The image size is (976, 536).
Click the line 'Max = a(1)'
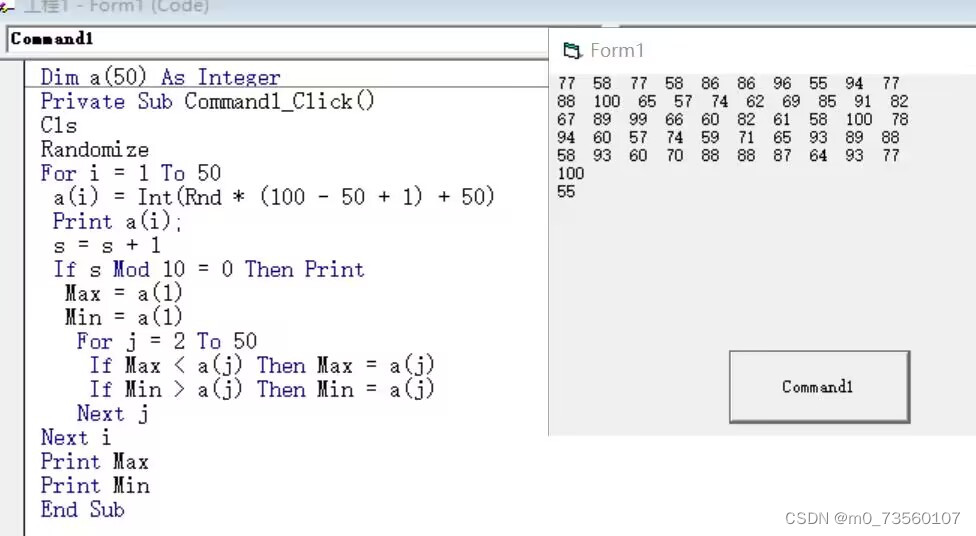coord(123,293)
